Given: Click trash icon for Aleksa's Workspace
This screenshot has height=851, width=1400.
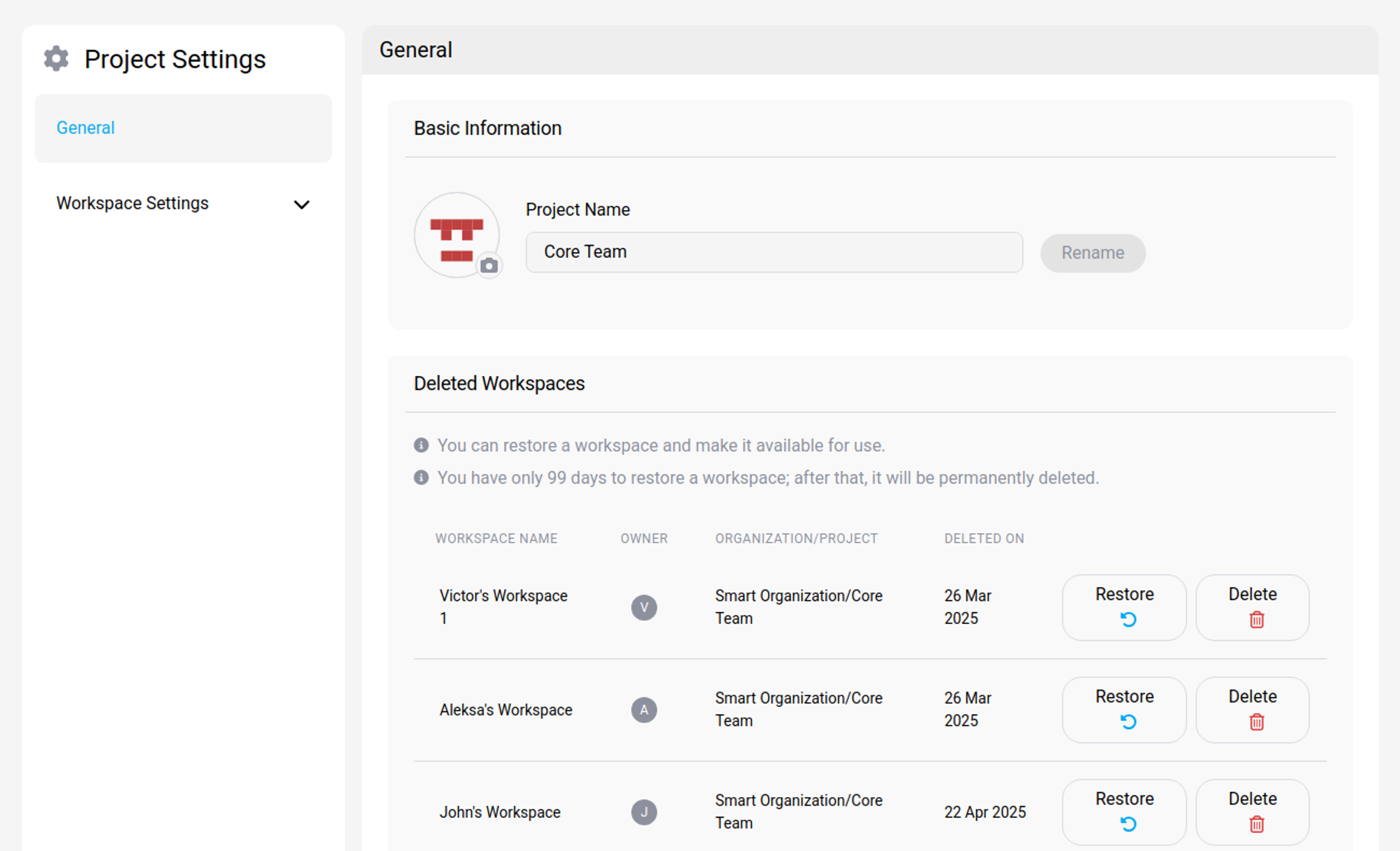Looking at the screenshot, I should click(1256, 722).
